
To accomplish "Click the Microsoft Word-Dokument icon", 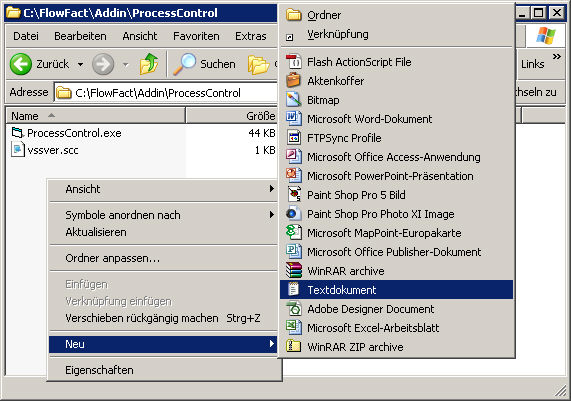I will [x=294, y=119].
